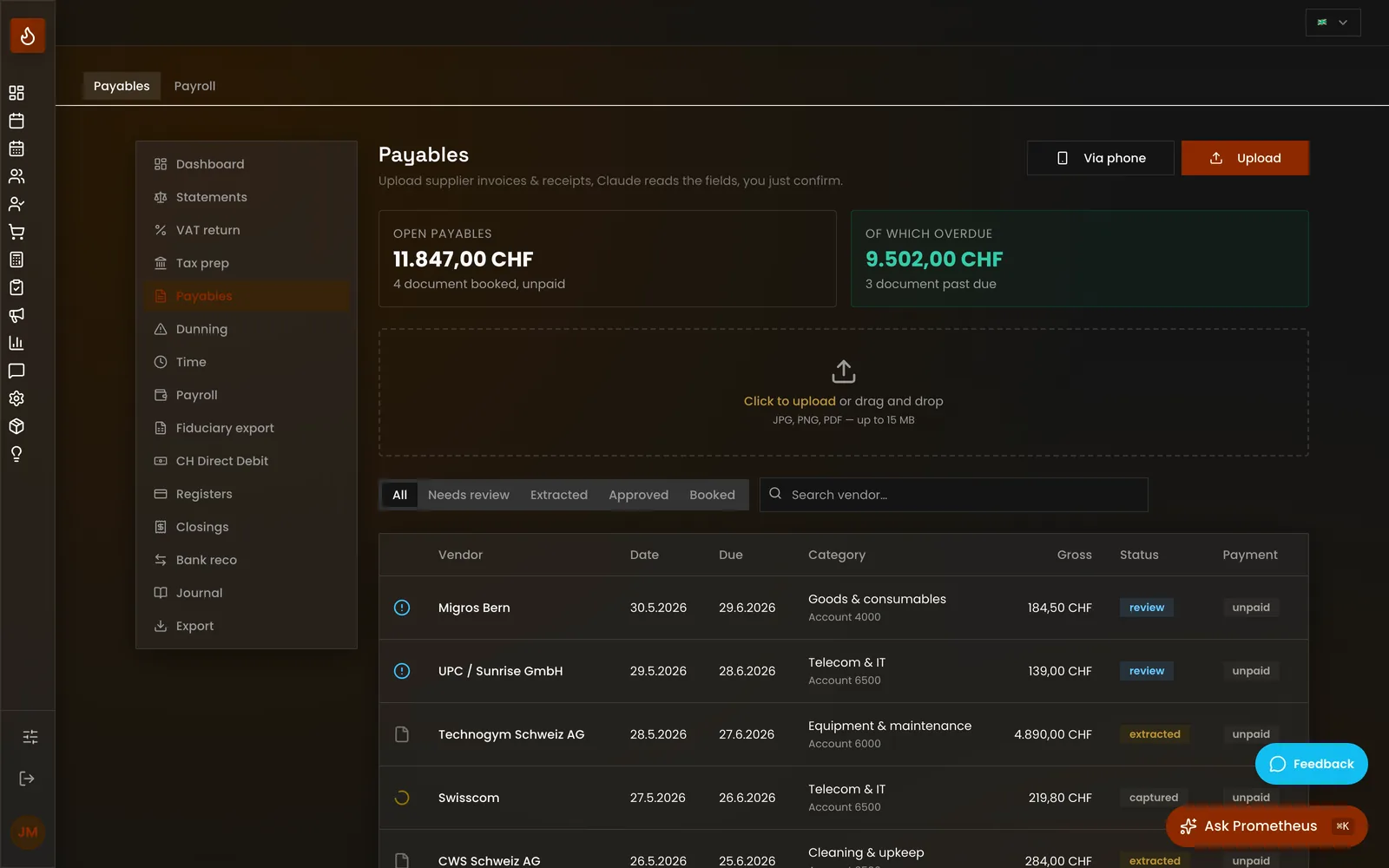Open Dashboard in the side menu
The width and height of the screenshot is (1389, 868).
click(x=247, y=164)
